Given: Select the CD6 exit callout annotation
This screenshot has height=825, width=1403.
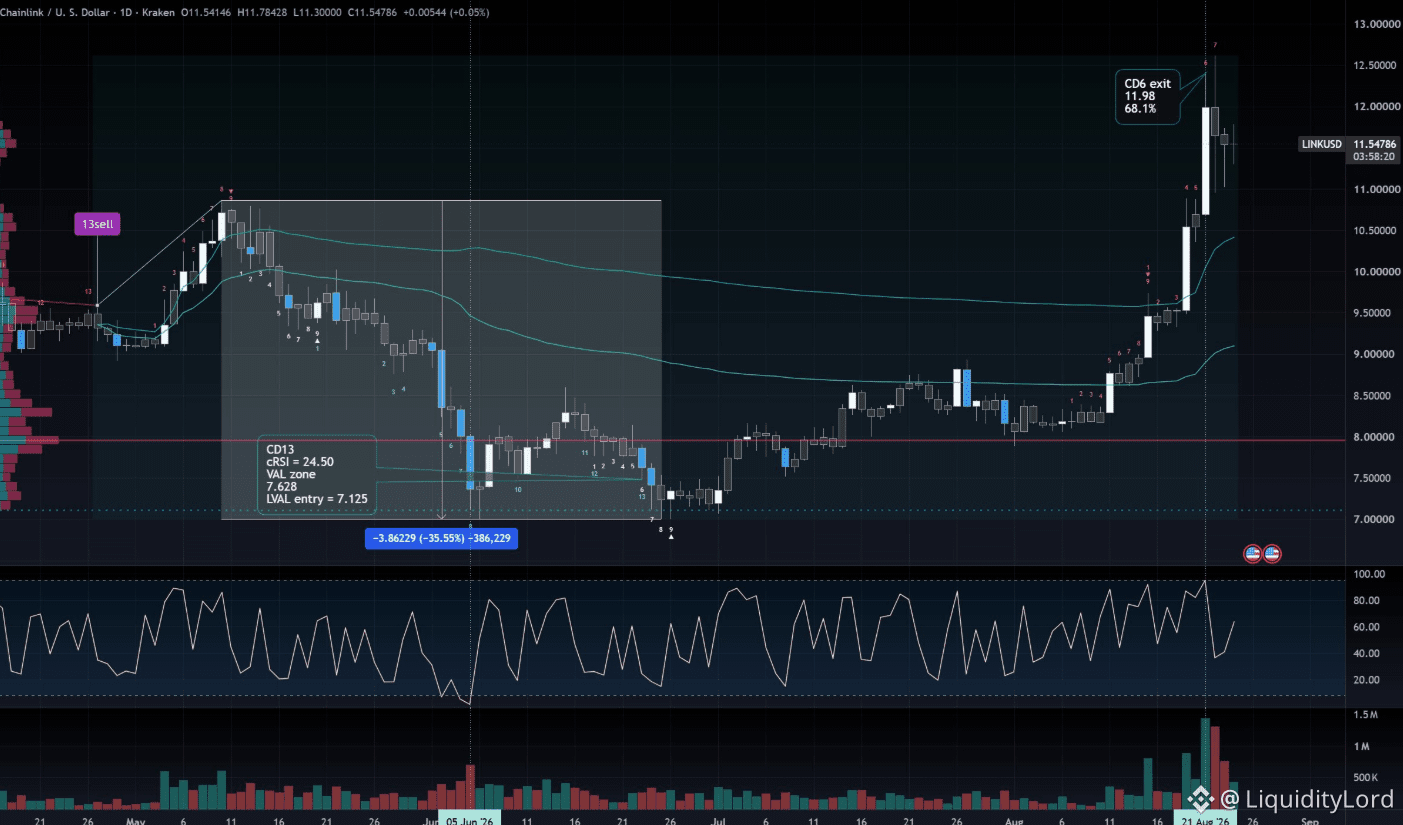Looking at the screenshot, I should tap(1147, 96).
